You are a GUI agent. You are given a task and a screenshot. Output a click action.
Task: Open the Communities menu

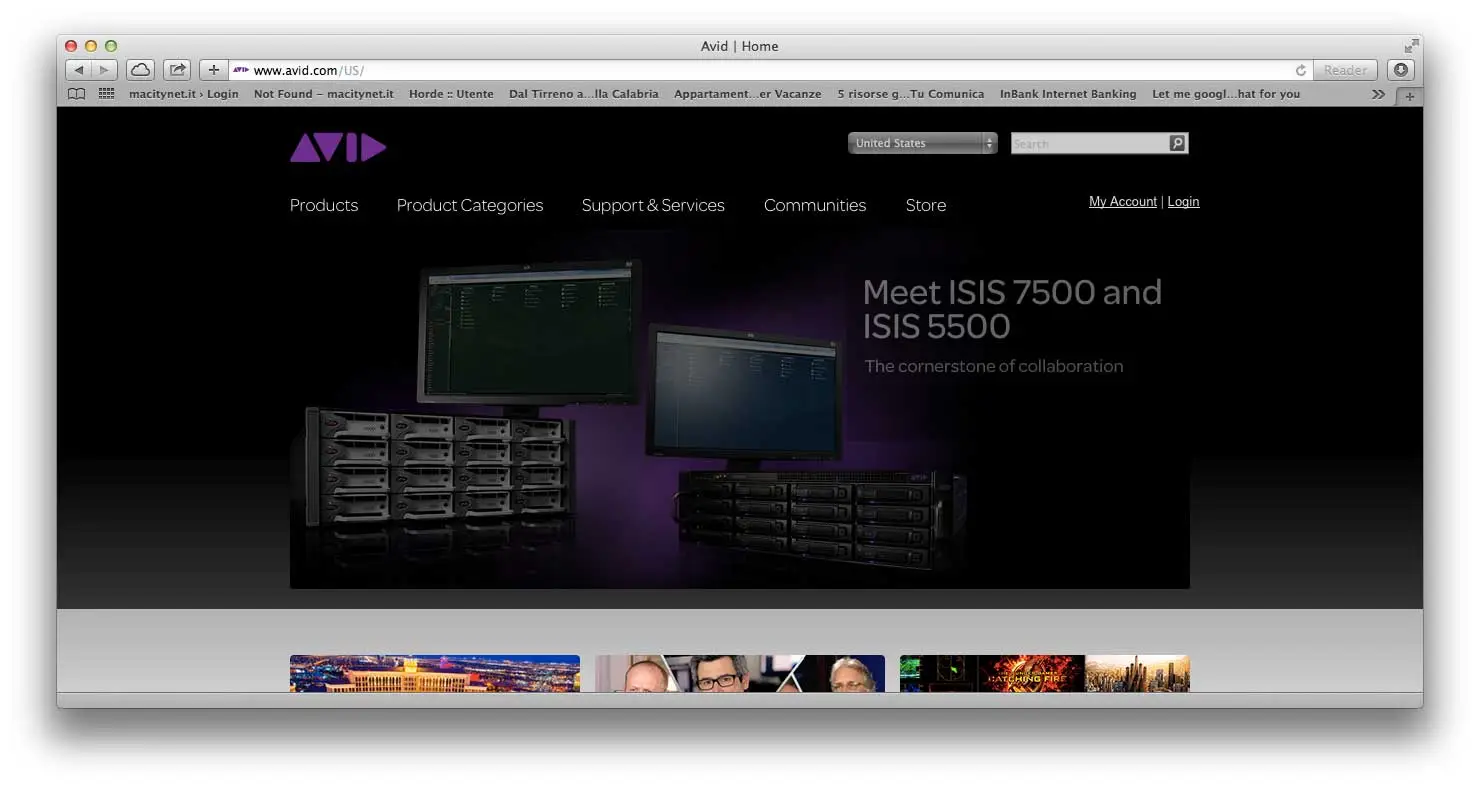coord(815,205)
